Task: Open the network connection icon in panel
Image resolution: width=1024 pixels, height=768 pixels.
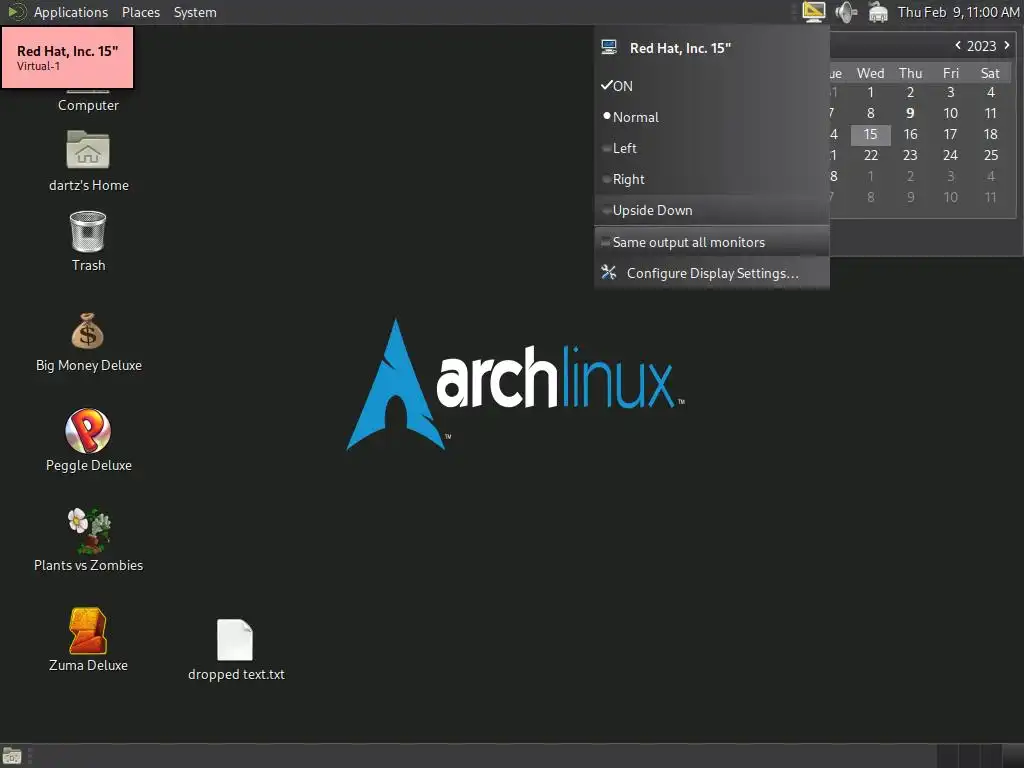Action: point(878,12)
